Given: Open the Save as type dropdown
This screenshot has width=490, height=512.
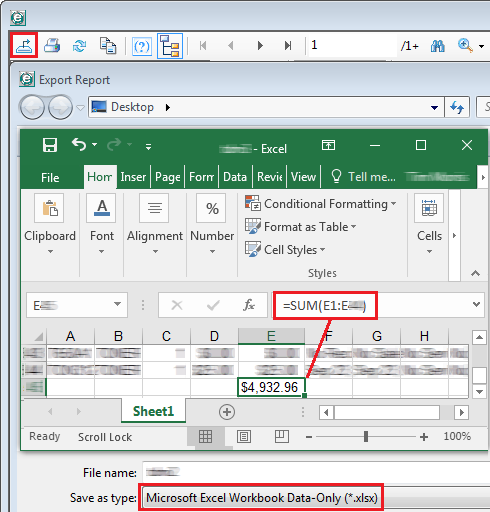Looking at the screenshot, I should tap(315, 498).
